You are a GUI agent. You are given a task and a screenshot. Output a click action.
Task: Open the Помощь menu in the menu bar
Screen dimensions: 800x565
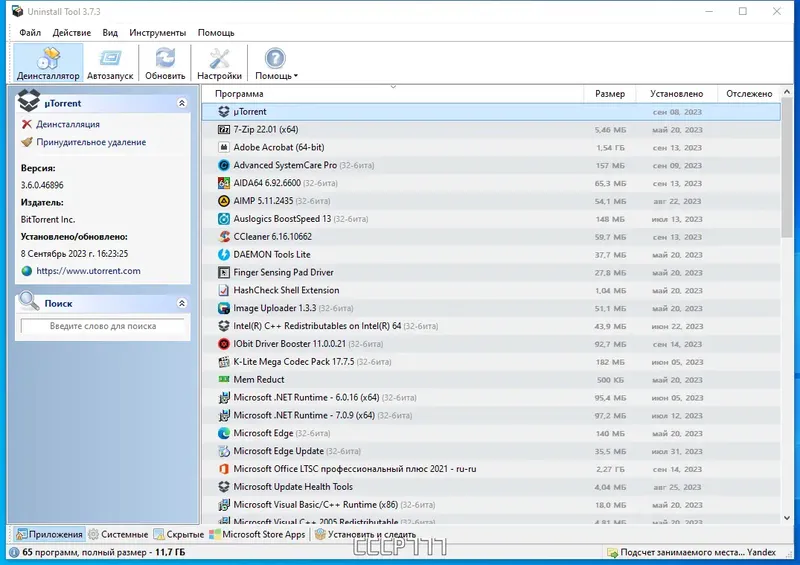click(216, 33)
